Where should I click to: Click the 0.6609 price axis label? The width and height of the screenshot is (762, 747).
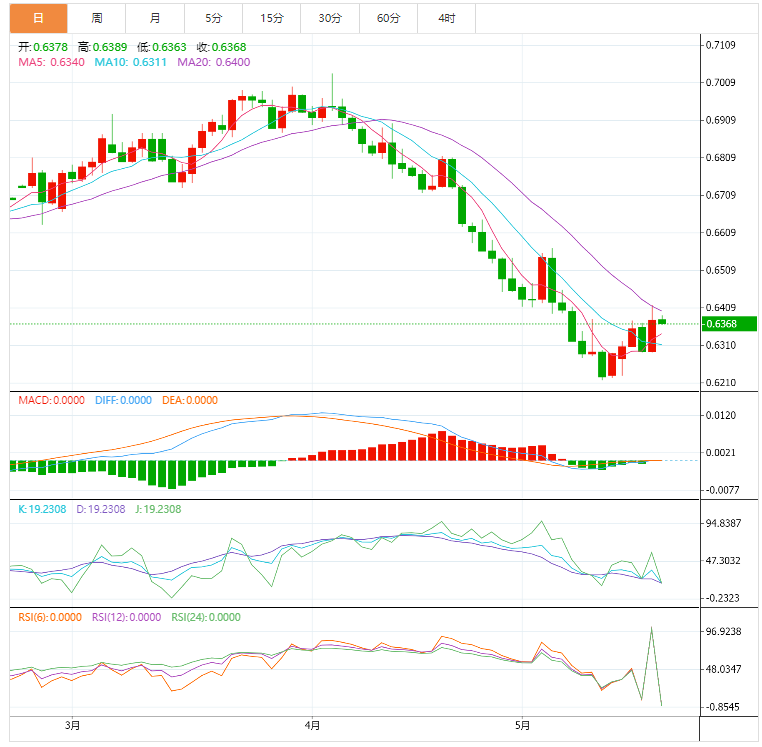click(721, 233)
